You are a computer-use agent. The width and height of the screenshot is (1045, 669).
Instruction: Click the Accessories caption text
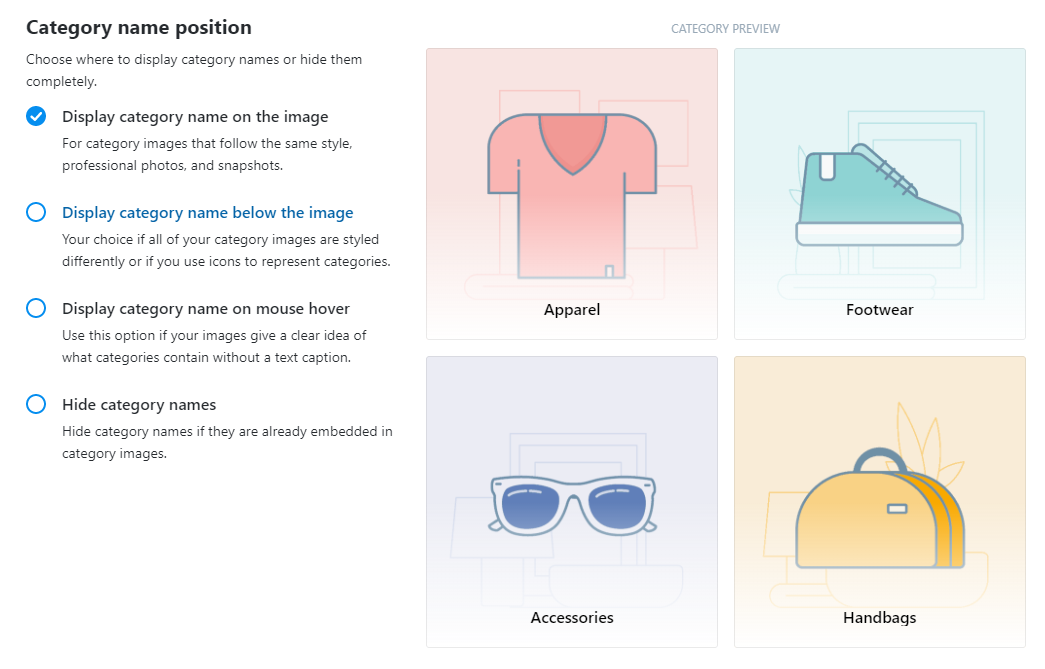572,618
